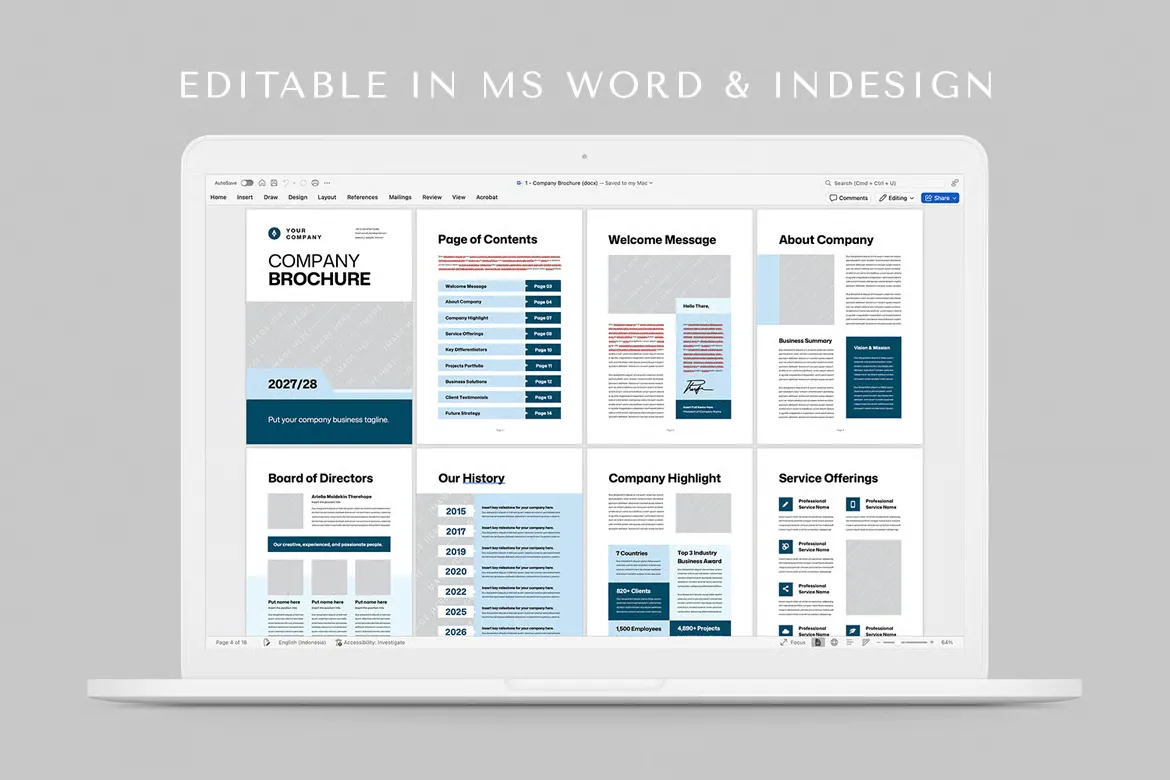
Task: Open the Design ribbon tab
Action: (x=298, y=198)
